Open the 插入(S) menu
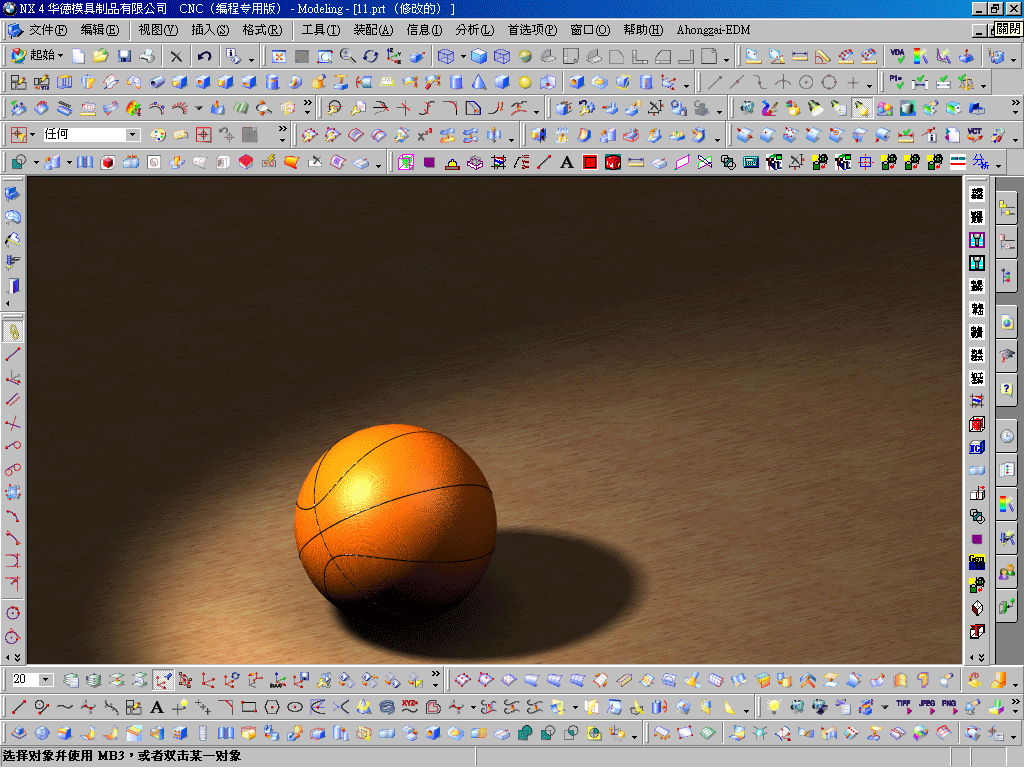1024x768 pixels. pyautogui.click(x=210, y=30)
